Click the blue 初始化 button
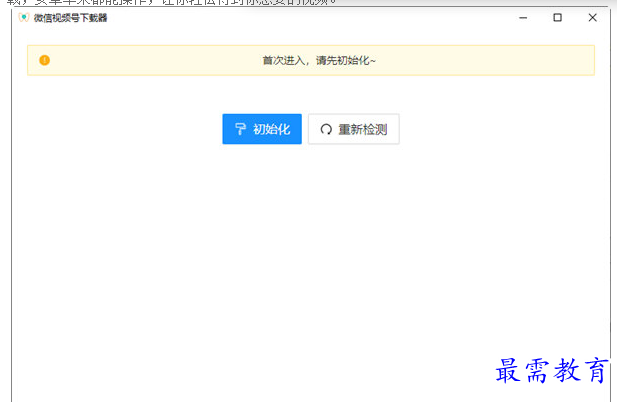This screenshot has height=402, width=617. [262, 129]
